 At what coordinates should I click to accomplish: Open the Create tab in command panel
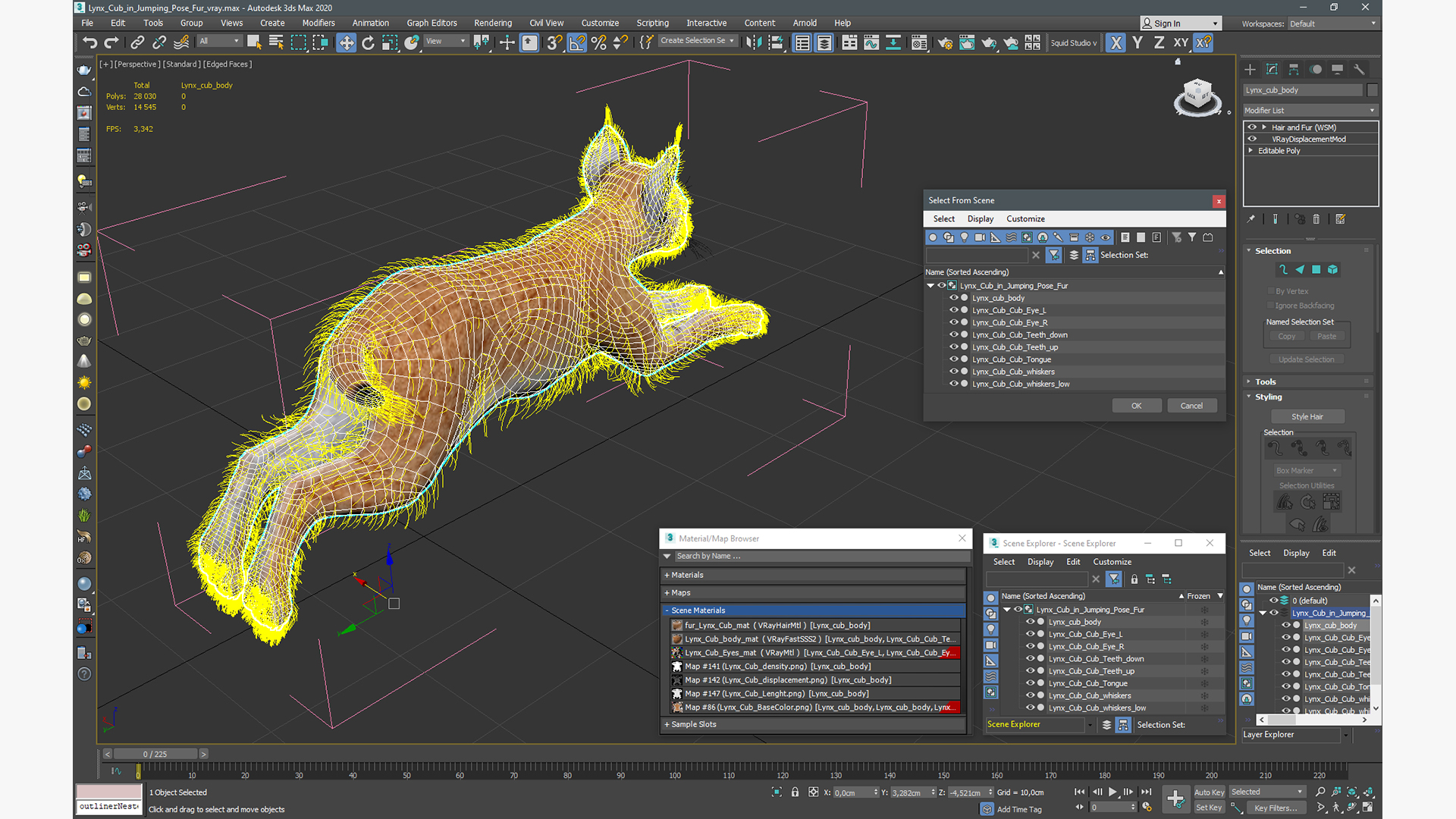[x=1250, y=69]
